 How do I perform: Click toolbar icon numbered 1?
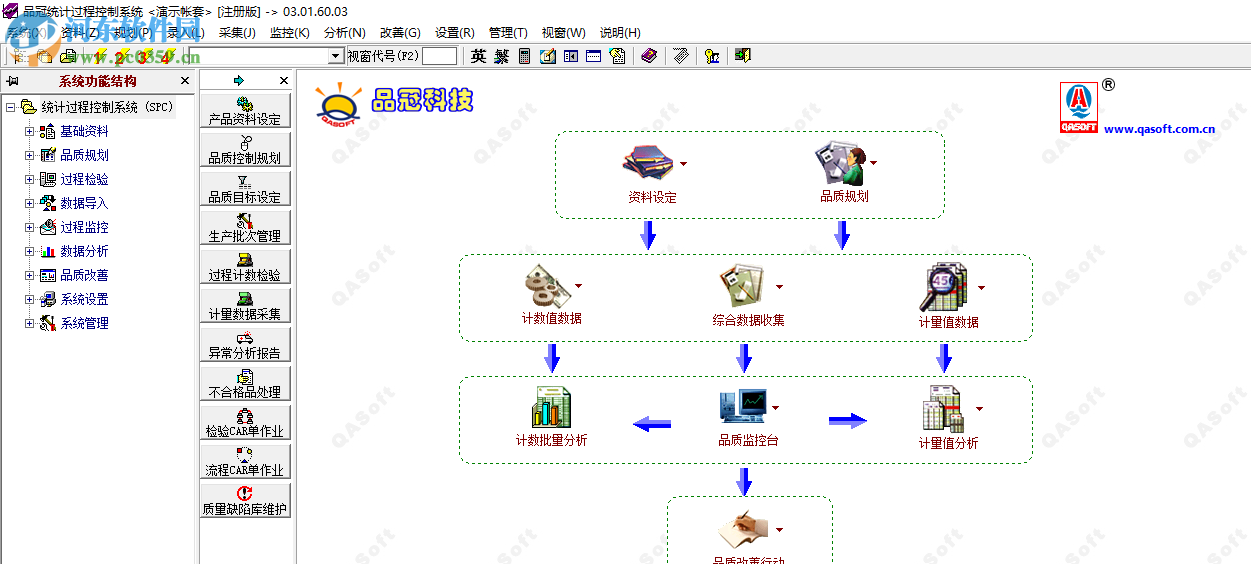click(98, 56)
